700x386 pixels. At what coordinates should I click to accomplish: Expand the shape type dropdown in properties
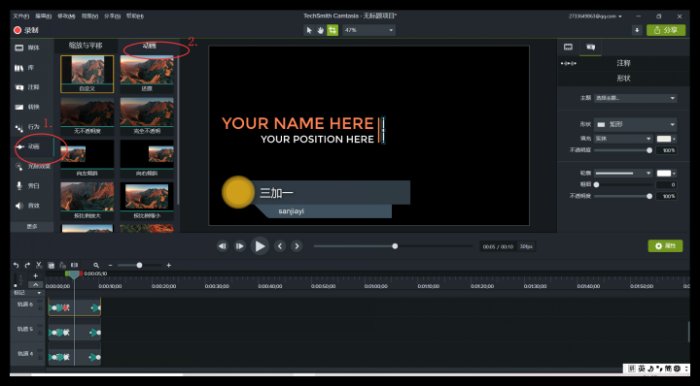click(635, 125)
